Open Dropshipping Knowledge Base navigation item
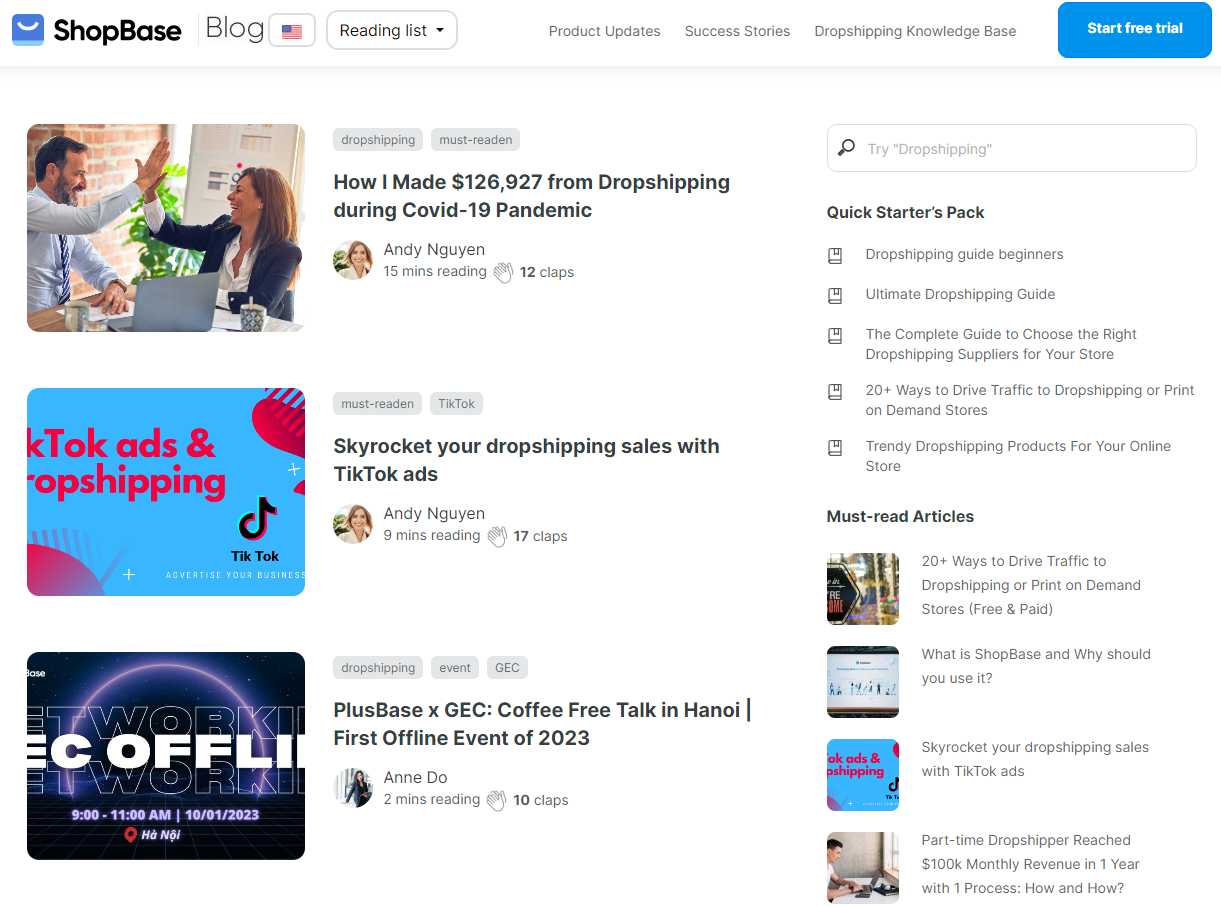This screenshot has width=1221, height=906. [x=916, y=31]
